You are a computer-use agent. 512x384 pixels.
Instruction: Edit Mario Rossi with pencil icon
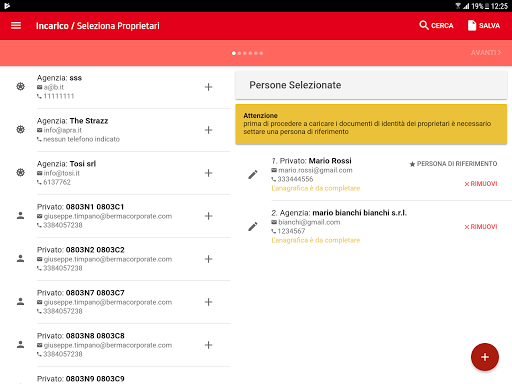(x=253, y=174)
